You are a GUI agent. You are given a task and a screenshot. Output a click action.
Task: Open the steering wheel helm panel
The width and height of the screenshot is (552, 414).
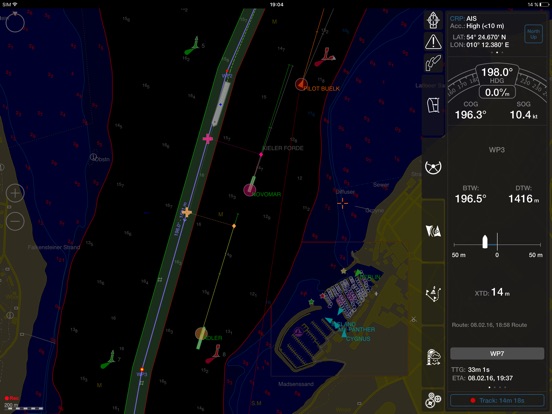pos(433,167)
